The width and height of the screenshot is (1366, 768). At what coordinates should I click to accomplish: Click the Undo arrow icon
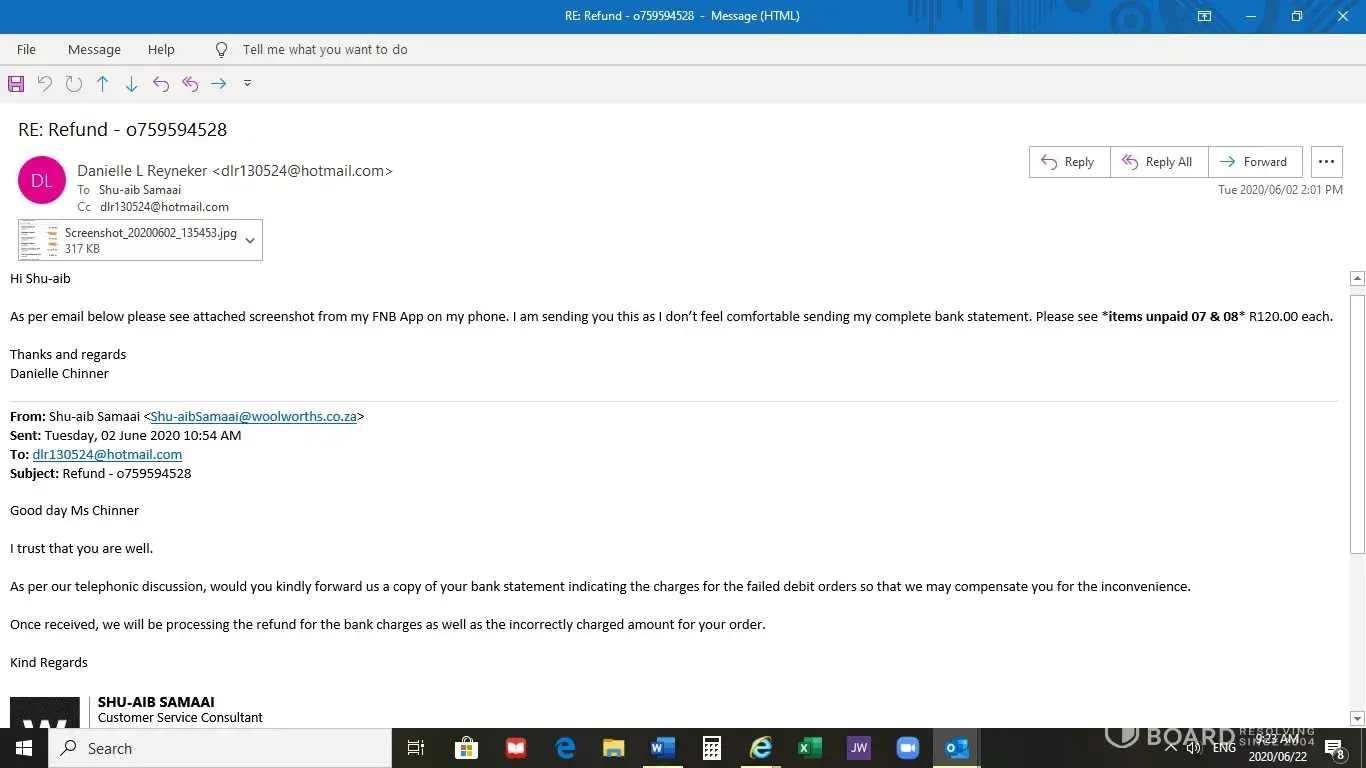point(44,84)
